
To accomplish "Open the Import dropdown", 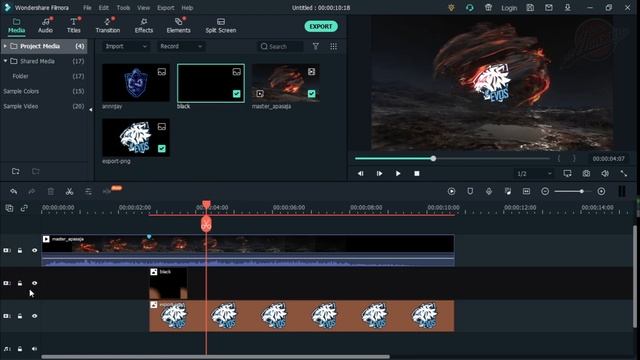I will 126,47.
